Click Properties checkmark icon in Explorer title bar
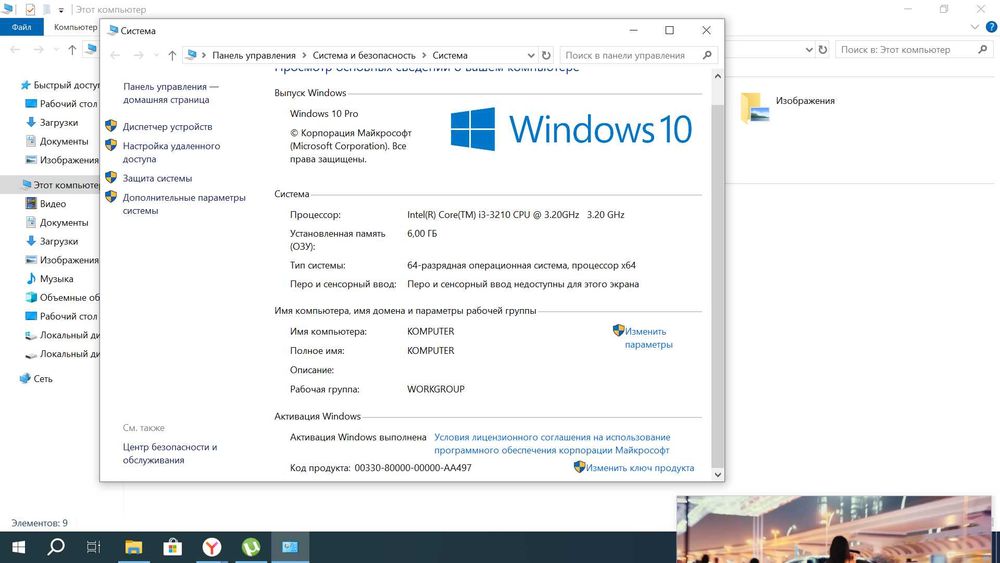Screen dimensions: 1000x563 [30, 10]
